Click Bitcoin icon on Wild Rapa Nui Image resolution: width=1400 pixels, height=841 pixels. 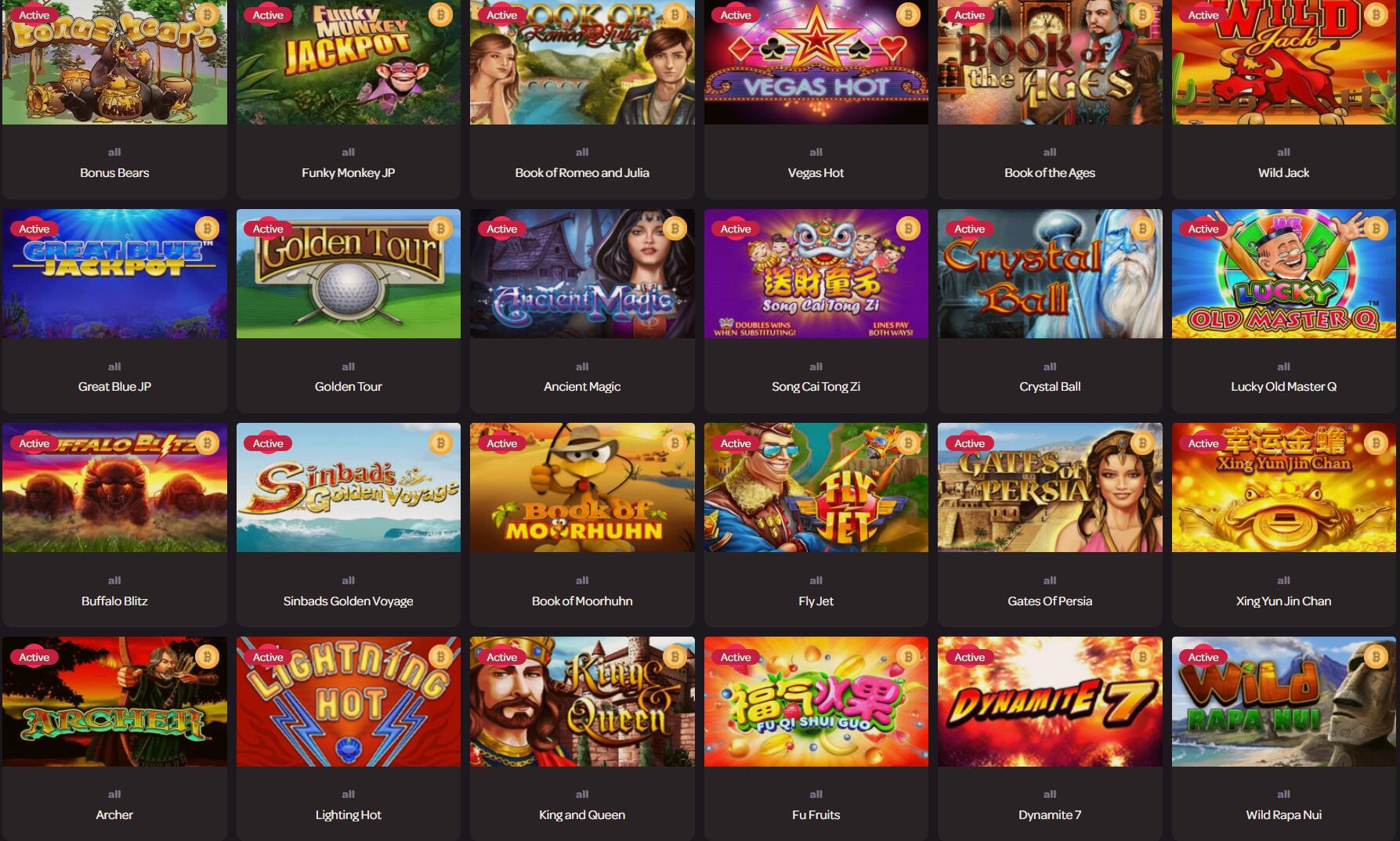1376,657
